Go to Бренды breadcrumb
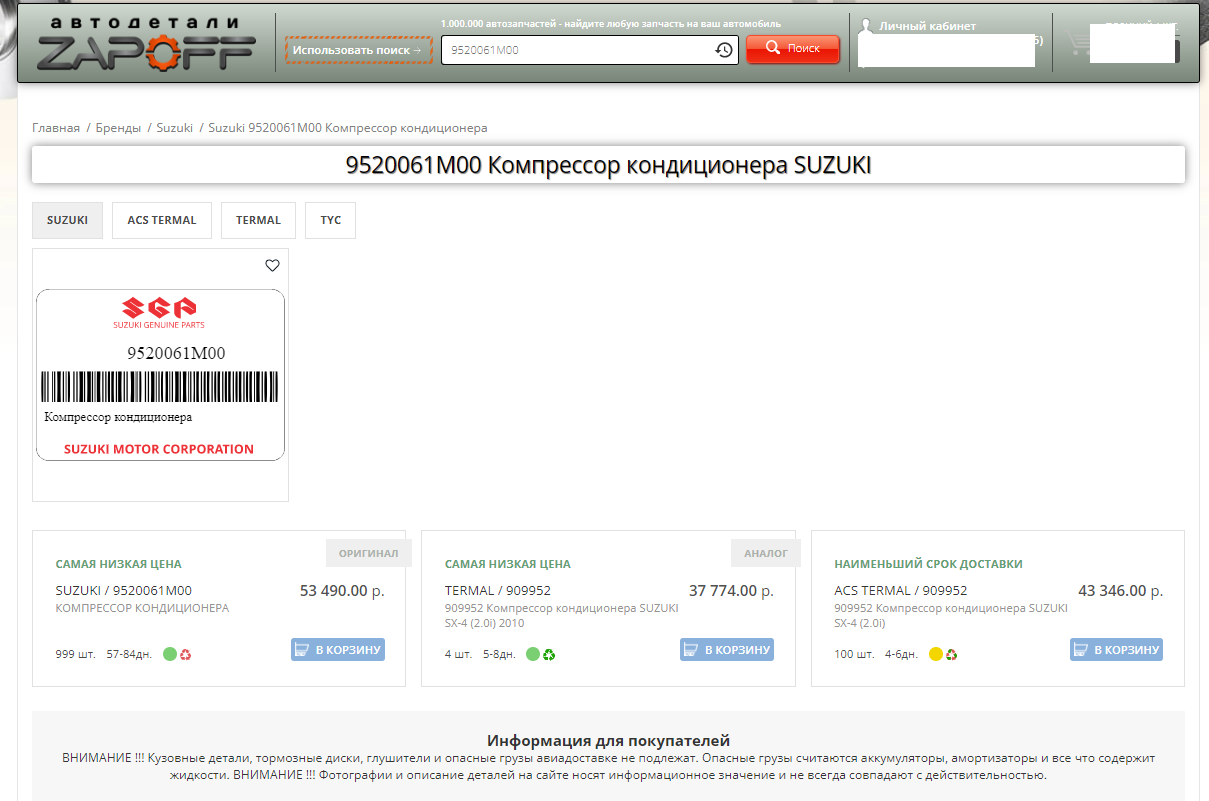This screenshot has height=801, width=1209. 118,128
